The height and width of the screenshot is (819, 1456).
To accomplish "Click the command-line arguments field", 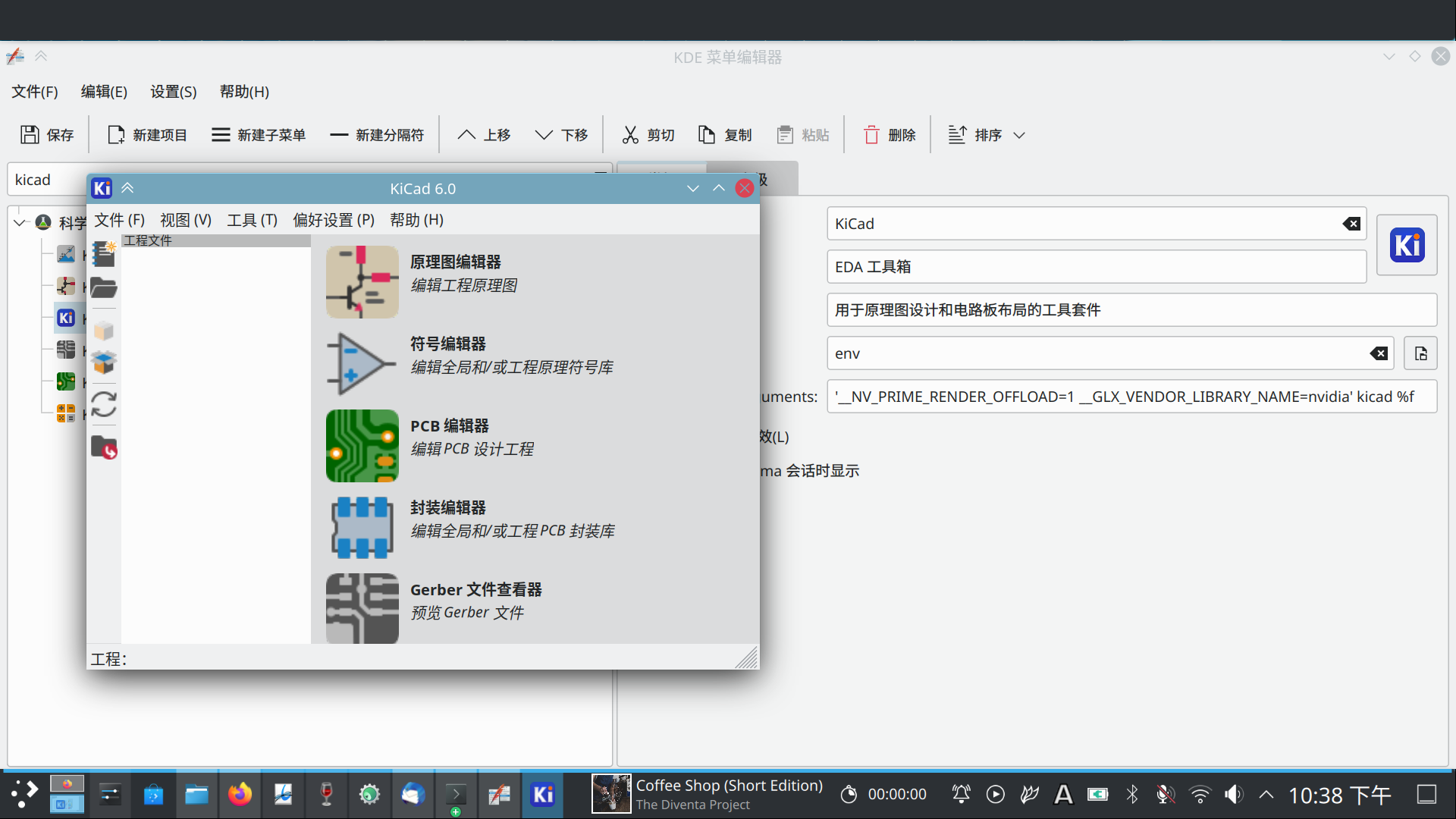I will [x=1132, y=397].
